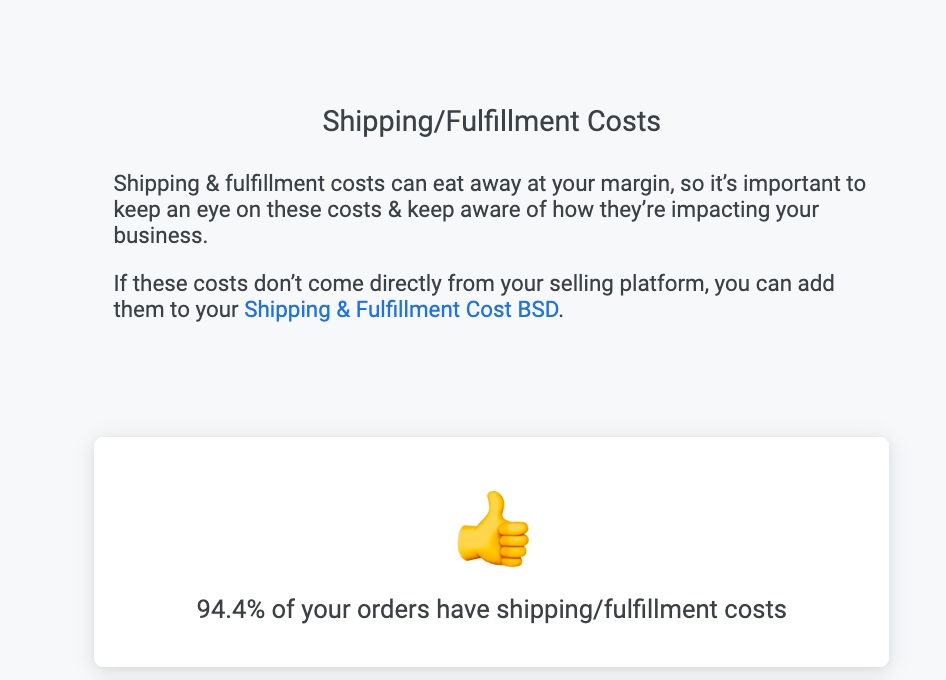Open the Shipping & Fulfillment Cost BSD link
Image resolution: width=946 pixels, height=680 pixels.
click(x=400, y=310)
